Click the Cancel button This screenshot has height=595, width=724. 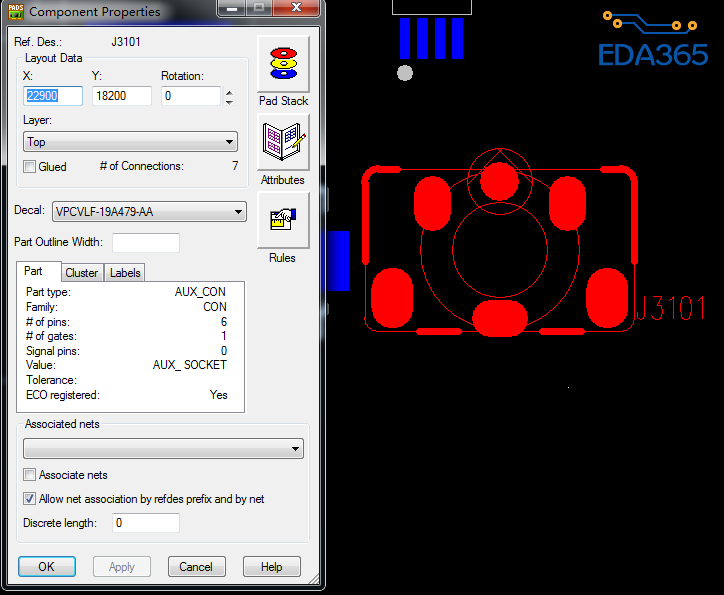coord(197,566)
